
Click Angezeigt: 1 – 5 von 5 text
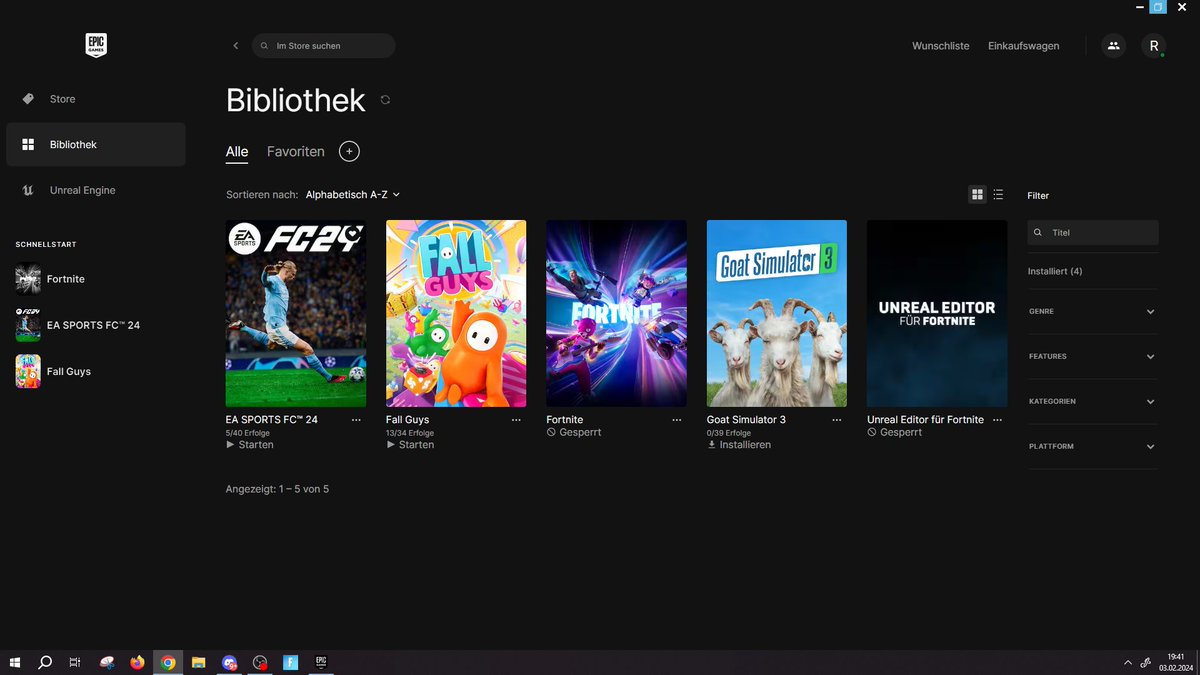tap(277, 490)
